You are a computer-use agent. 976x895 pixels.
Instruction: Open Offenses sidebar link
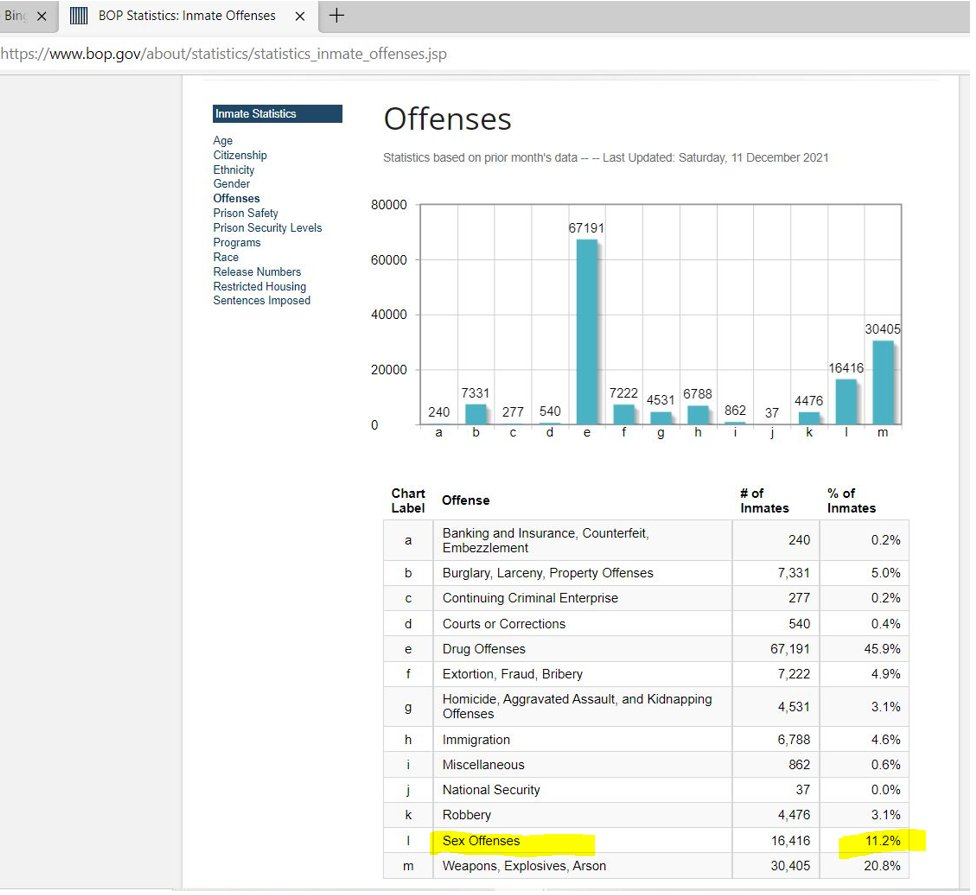(x=236, y=199)
